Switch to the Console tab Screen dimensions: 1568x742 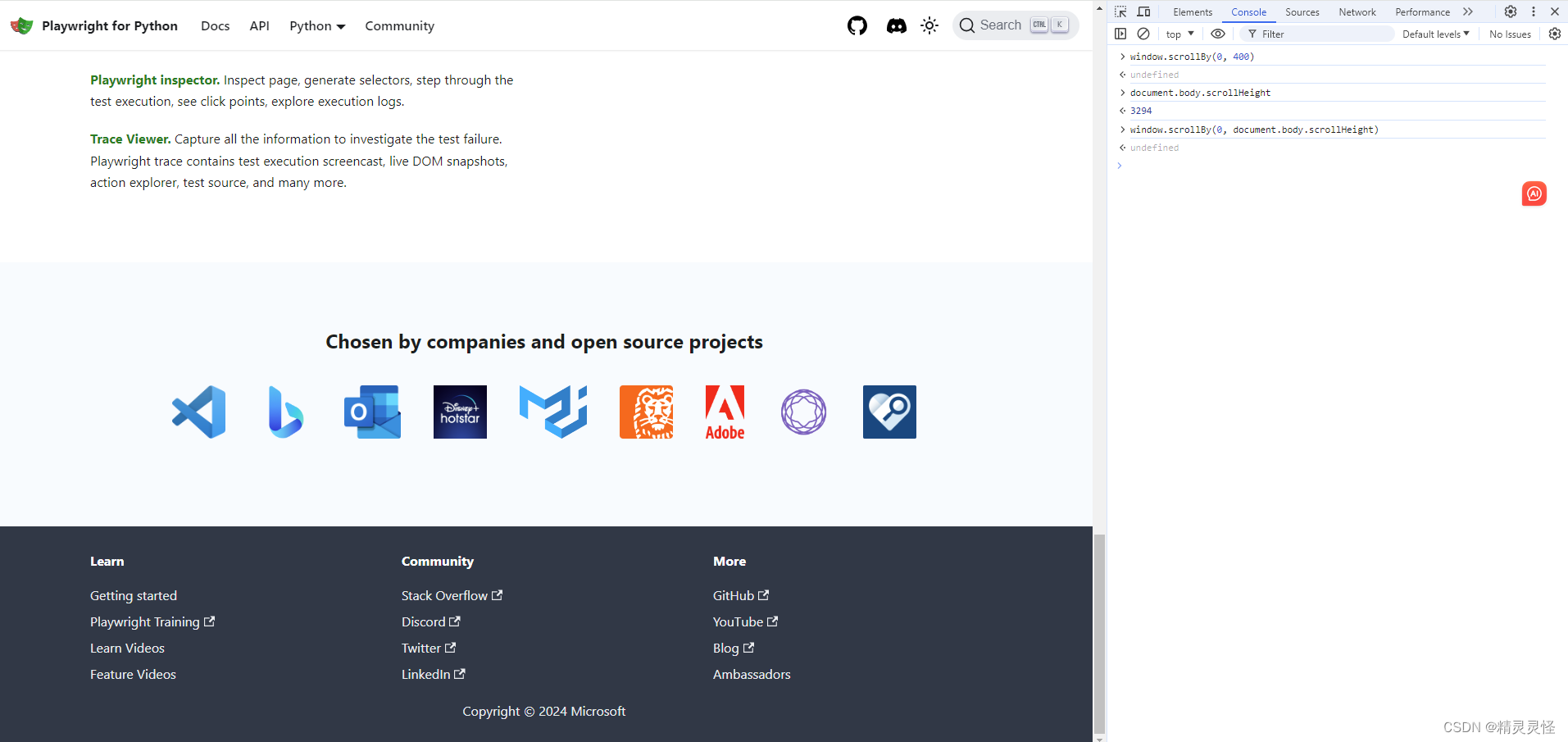pyautogui.click(x=1248, y=11)
